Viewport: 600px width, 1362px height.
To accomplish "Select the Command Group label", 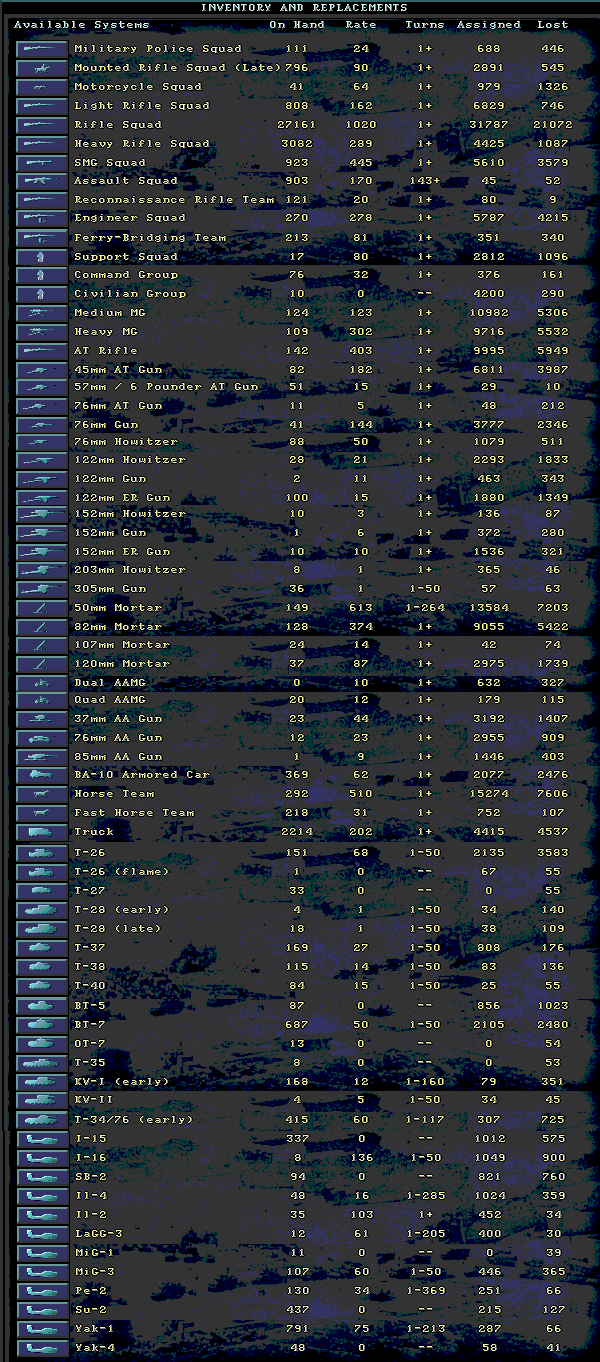I will (125, 274).
